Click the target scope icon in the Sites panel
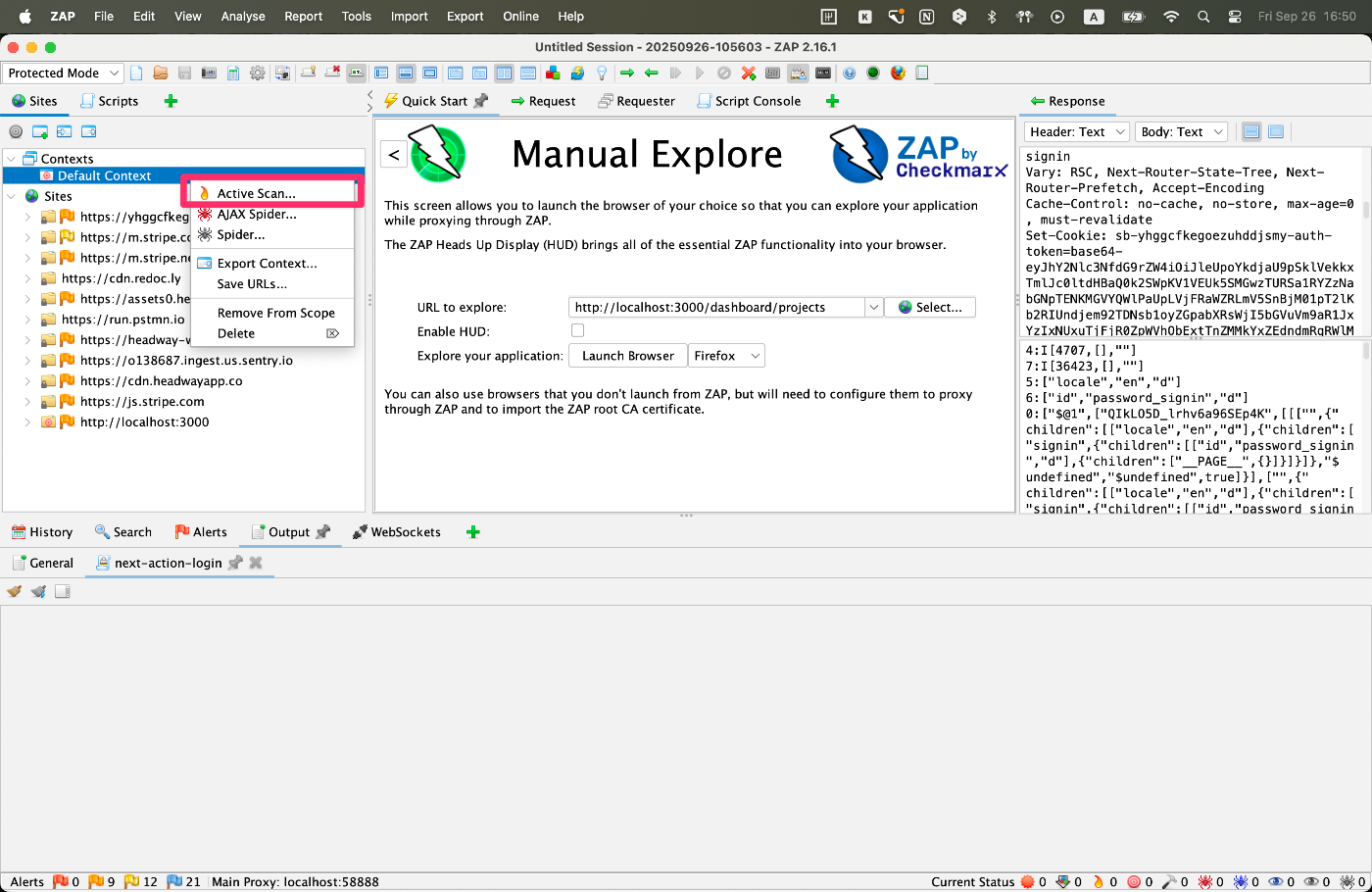The image size is (1372, 892). [x=16, y=131]
